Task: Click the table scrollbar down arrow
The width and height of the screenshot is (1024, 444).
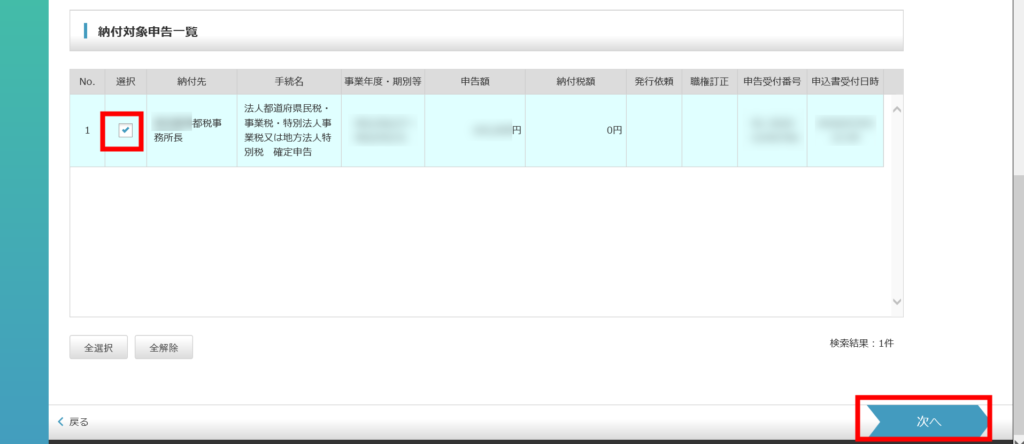Action: coord(895,301)
